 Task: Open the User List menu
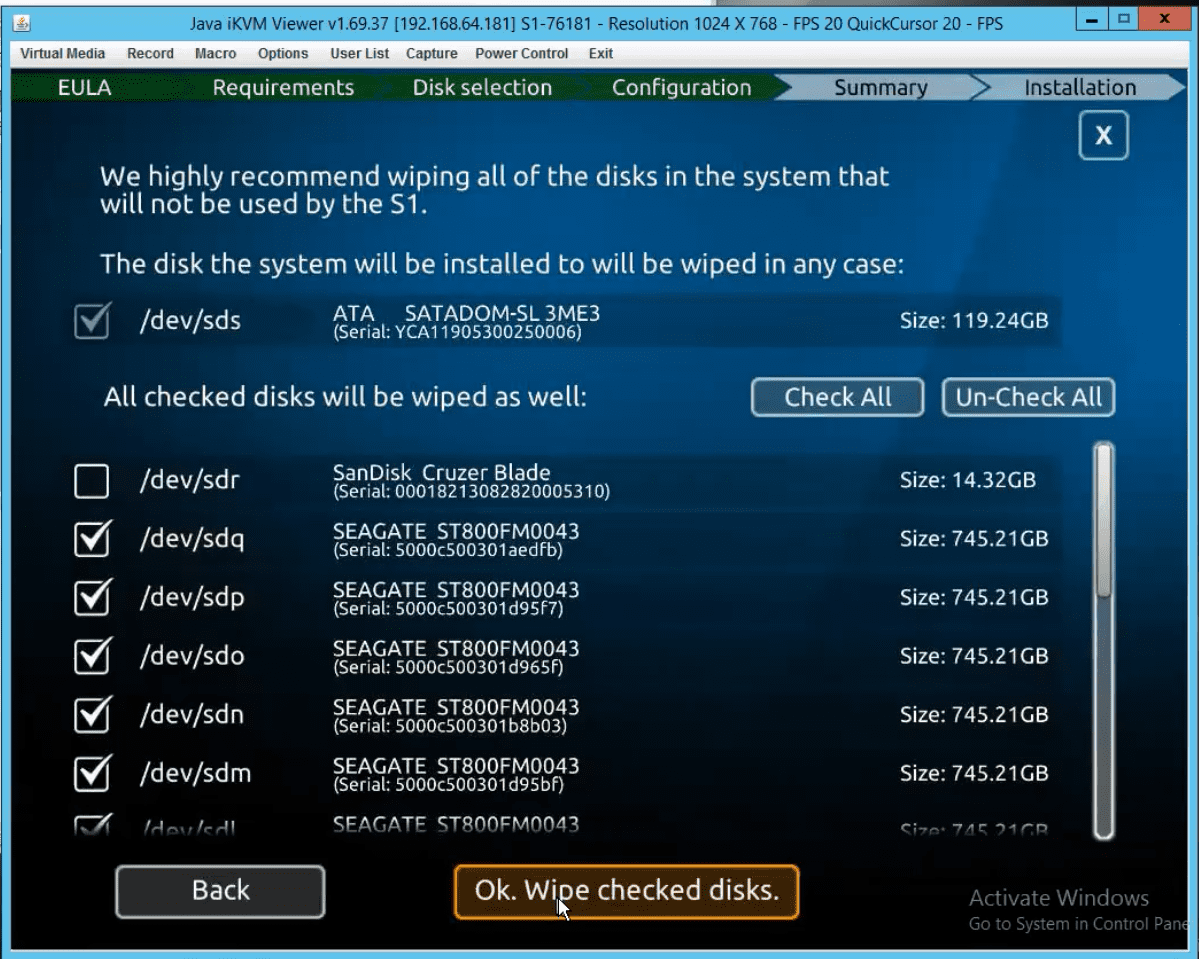coord(360,54)
